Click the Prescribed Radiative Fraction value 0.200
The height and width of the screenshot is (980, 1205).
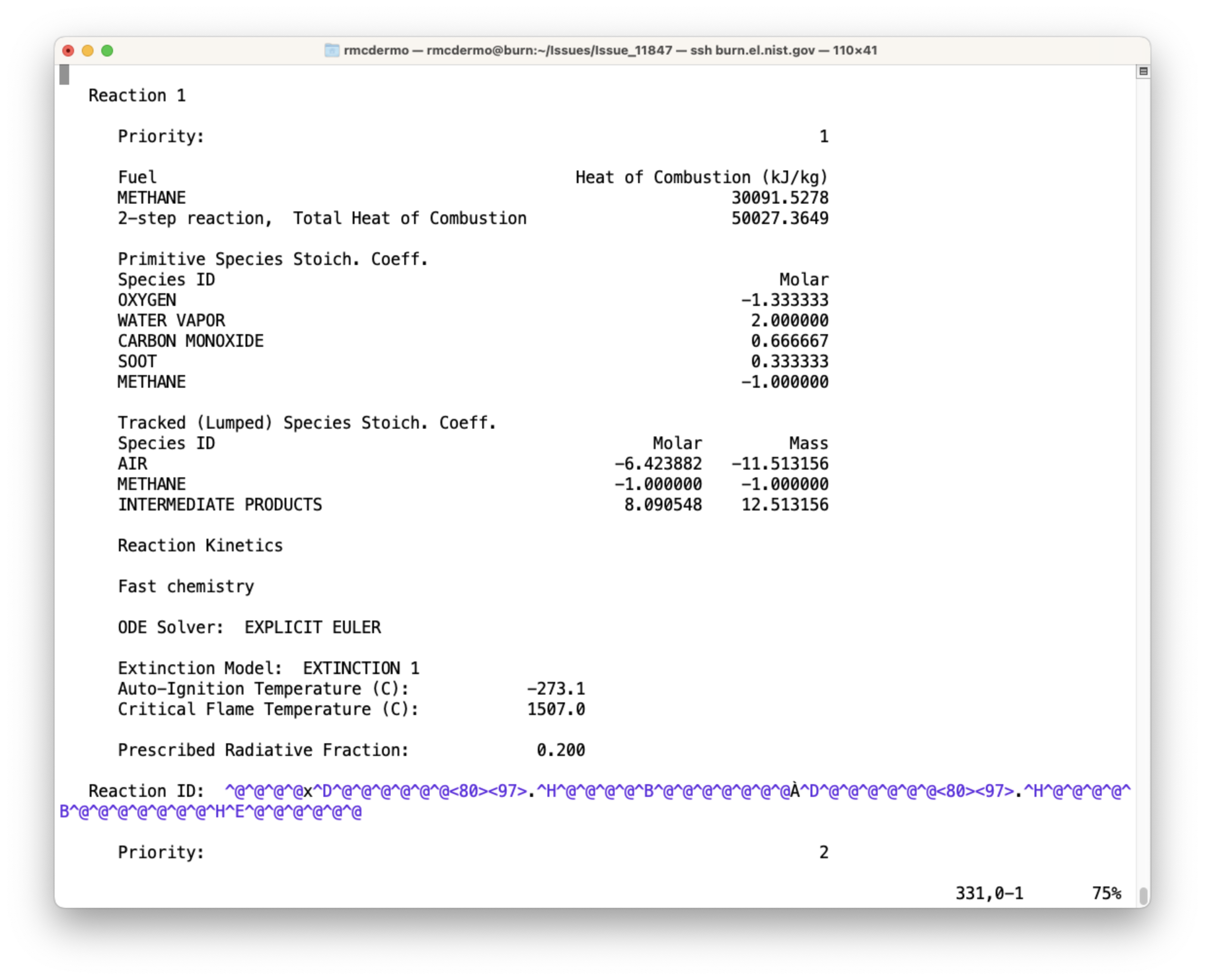561,750
